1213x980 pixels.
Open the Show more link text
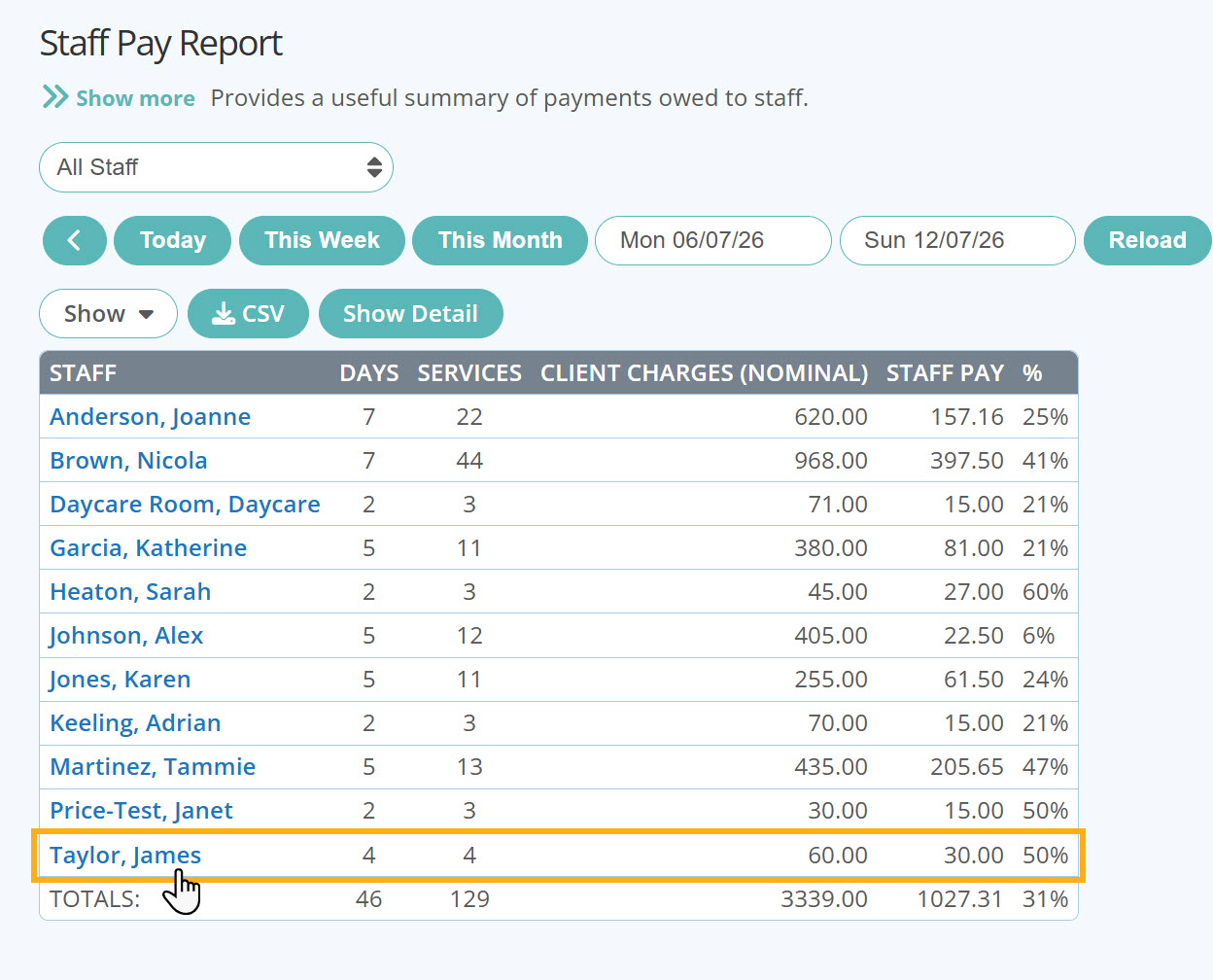135,98
